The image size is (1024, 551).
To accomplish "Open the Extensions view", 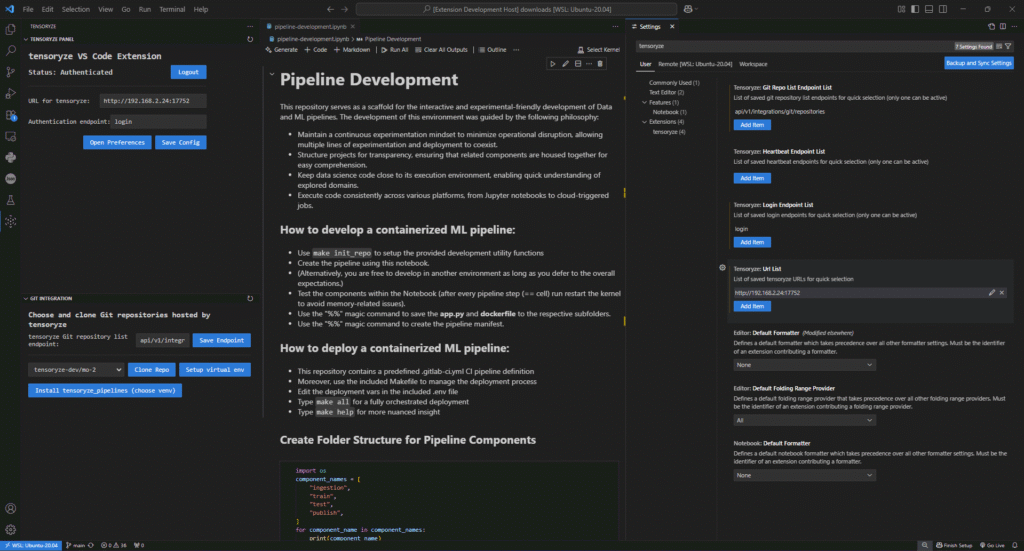I will tap(10, 115).
